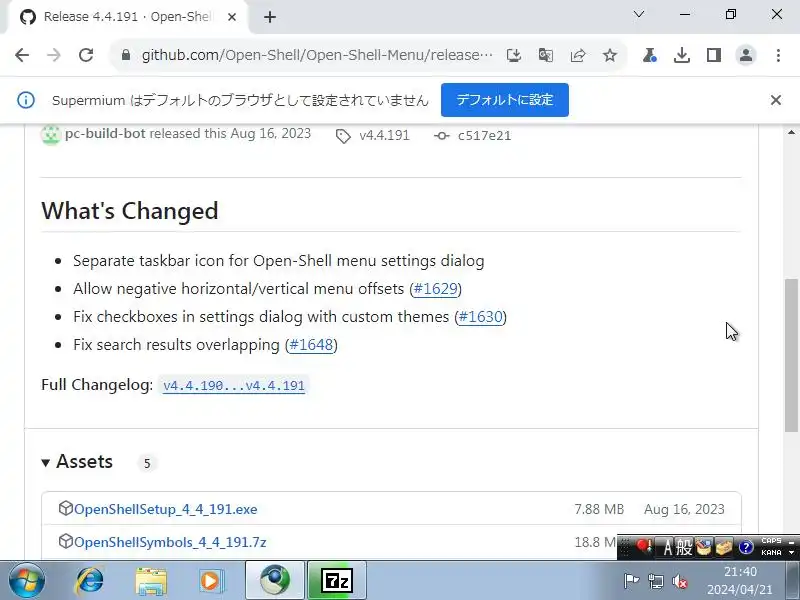Open issue #1629 link

point(435,289)
